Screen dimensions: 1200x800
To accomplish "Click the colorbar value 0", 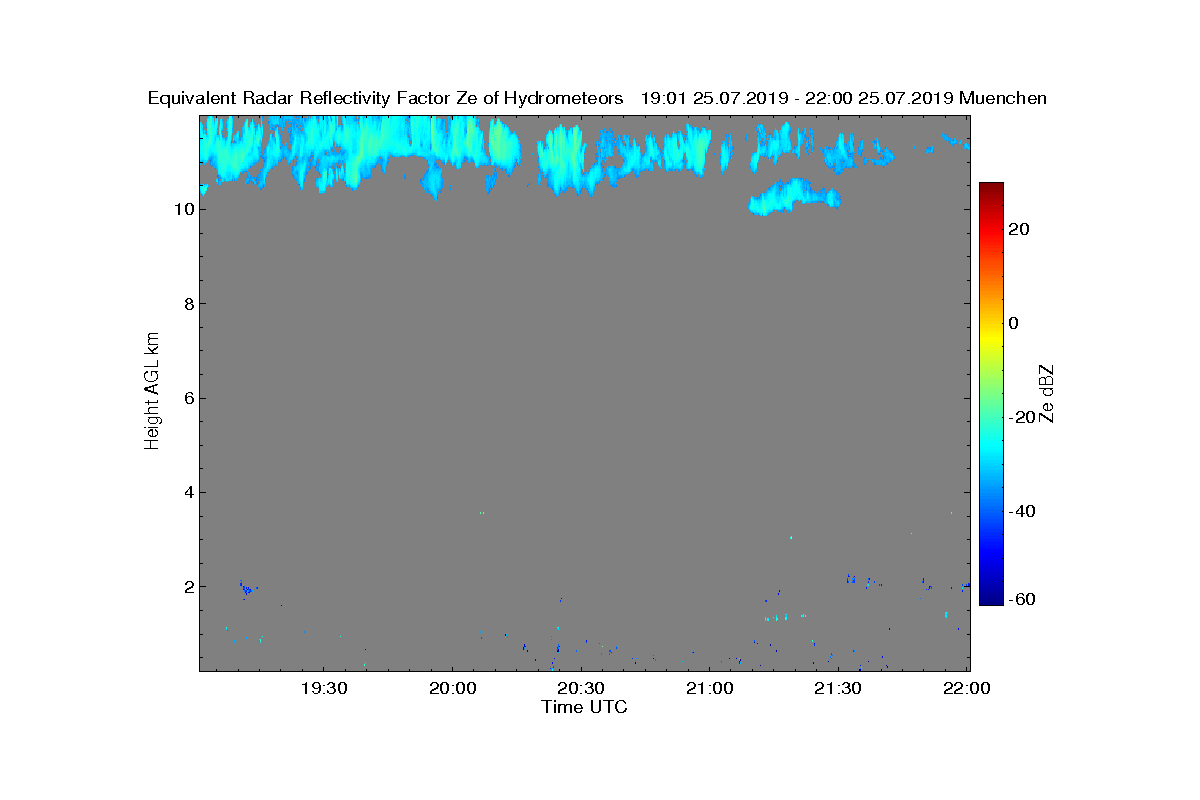I will [1015, 323].
